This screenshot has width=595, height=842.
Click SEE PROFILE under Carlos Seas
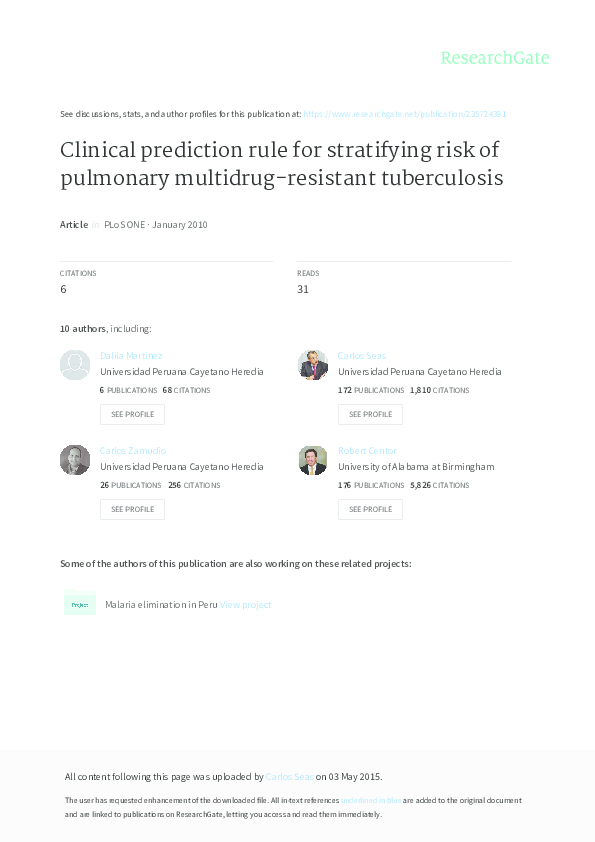(370, 414)
